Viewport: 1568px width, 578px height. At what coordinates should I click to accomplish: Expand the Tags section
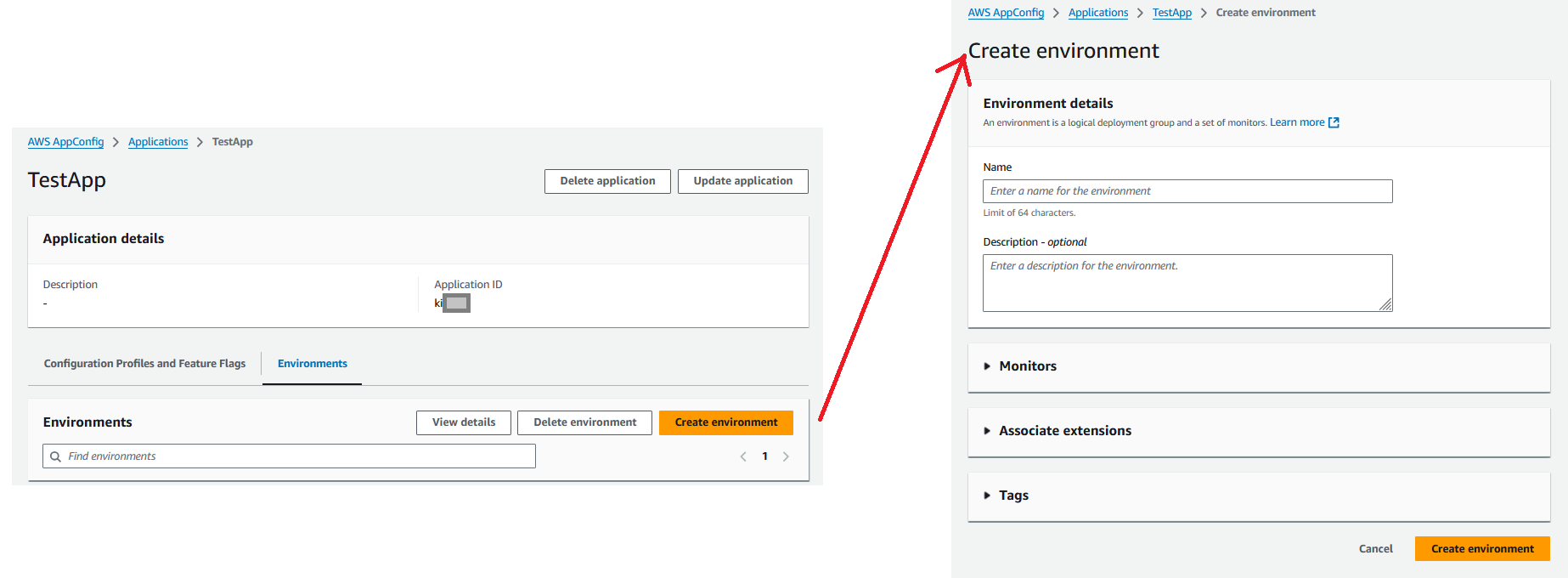pos(1012,496)
